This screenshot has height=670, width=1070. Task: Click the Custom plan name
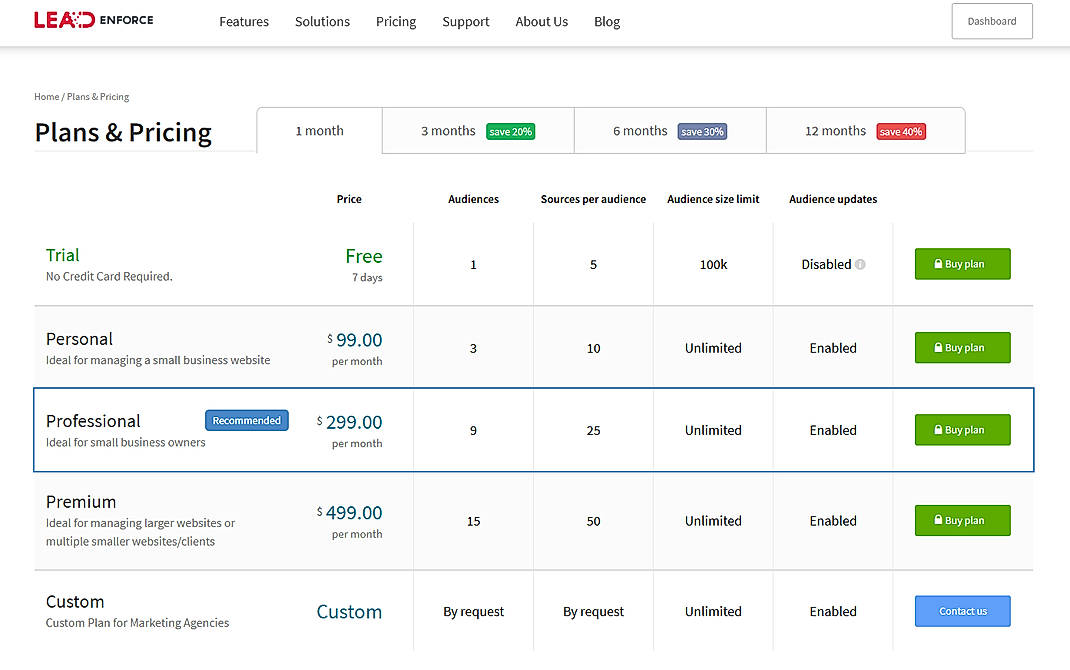pyautogui.click(x=74, y=602)
